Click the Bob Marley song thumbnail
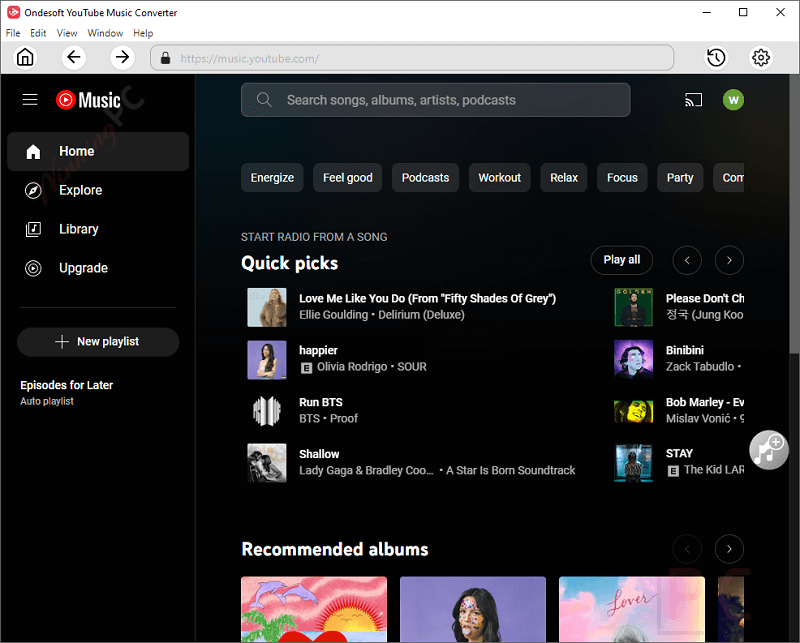Viewport: 800px width, 643px height. coord(634,411)
